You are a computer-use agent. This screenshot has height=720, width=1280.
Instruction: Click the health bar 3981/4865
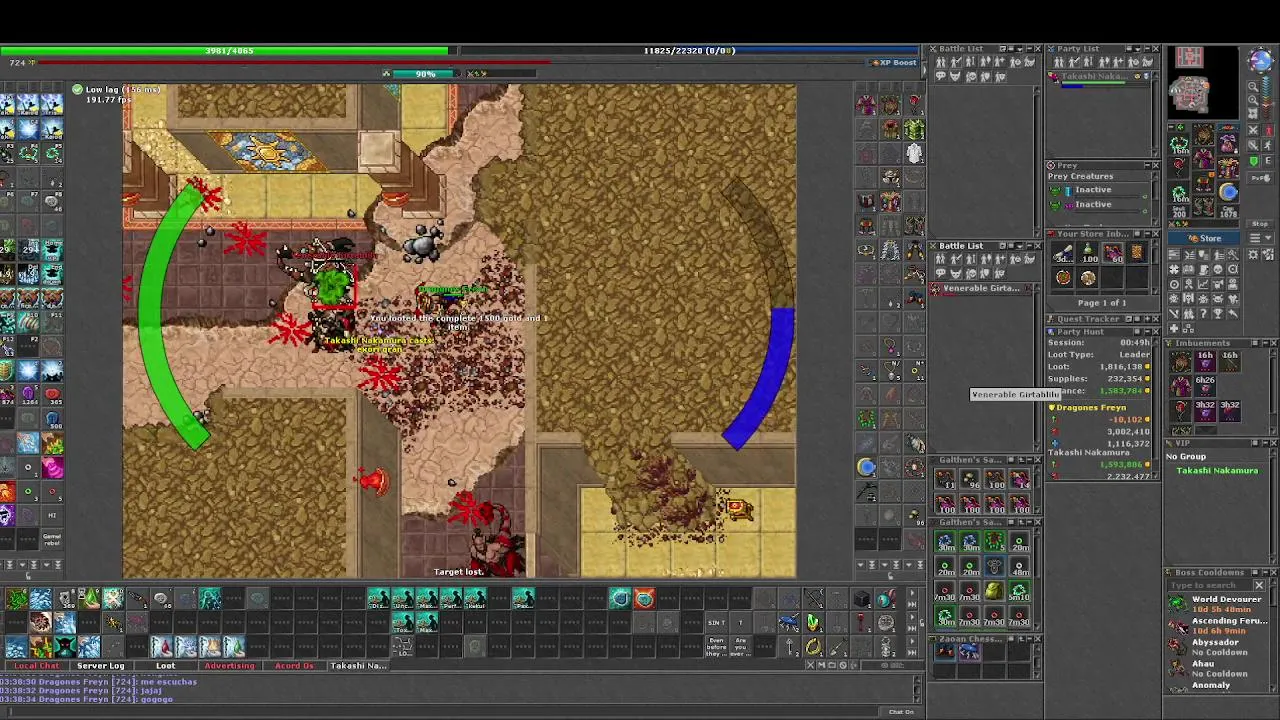(229, 50)
